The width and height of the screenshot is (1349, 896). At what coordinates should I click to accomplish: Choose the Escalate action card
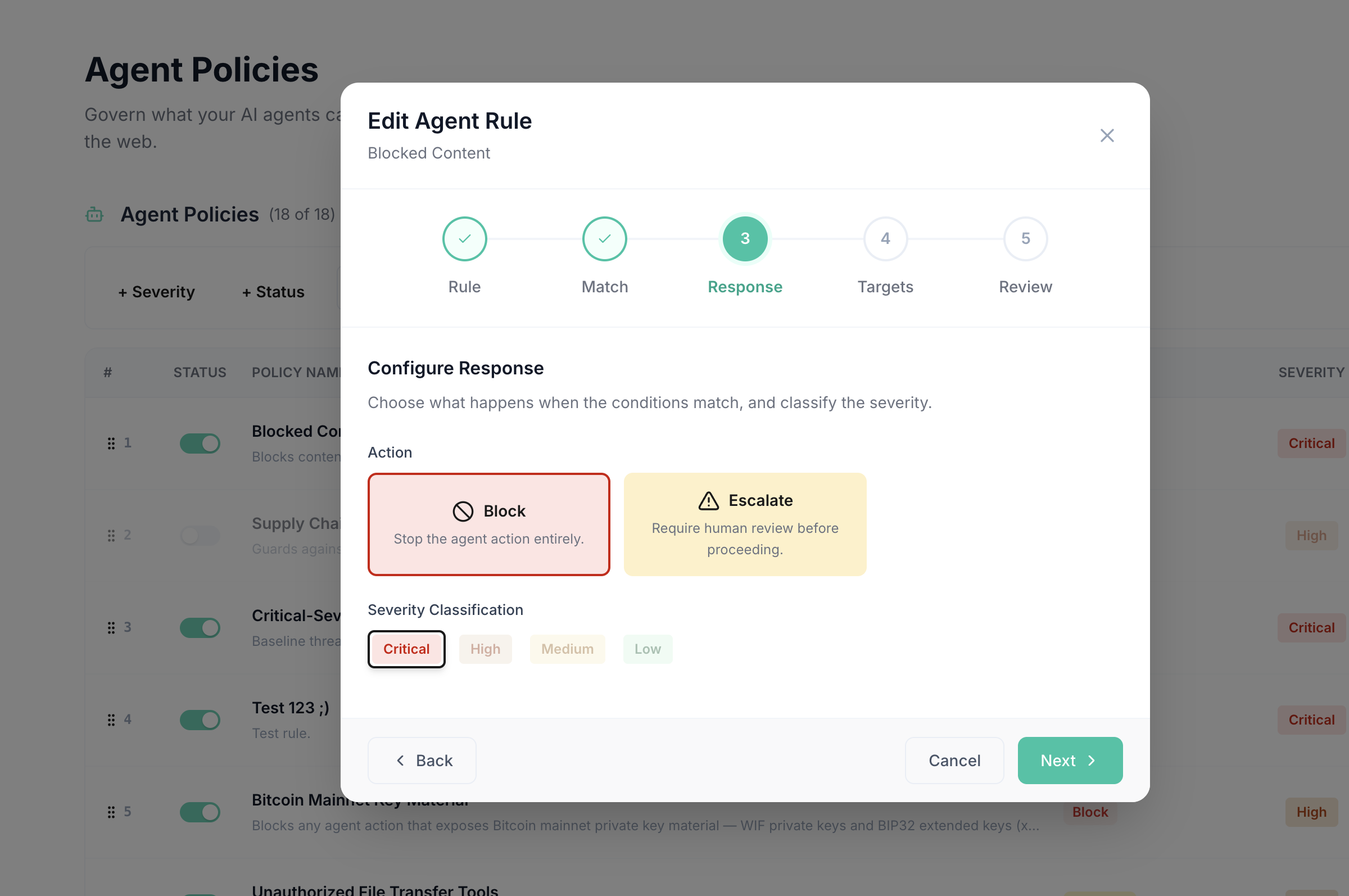click(x=745, y=524)
